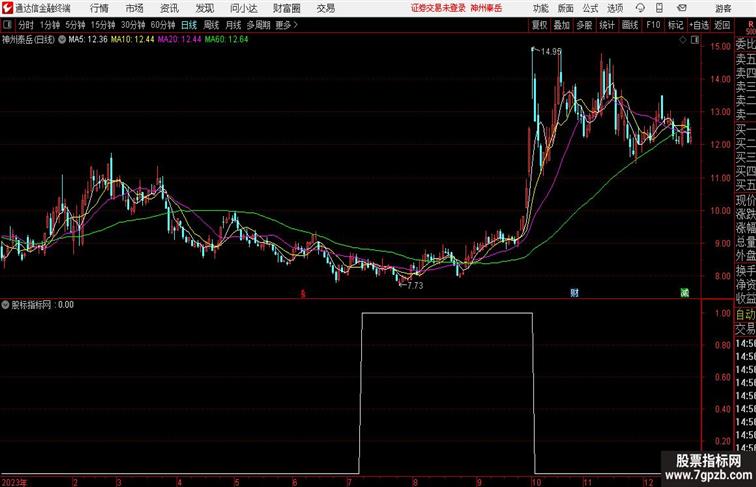The image size is (756, 487).
Task: Open the 公式 menu
Action: (590, 8)
